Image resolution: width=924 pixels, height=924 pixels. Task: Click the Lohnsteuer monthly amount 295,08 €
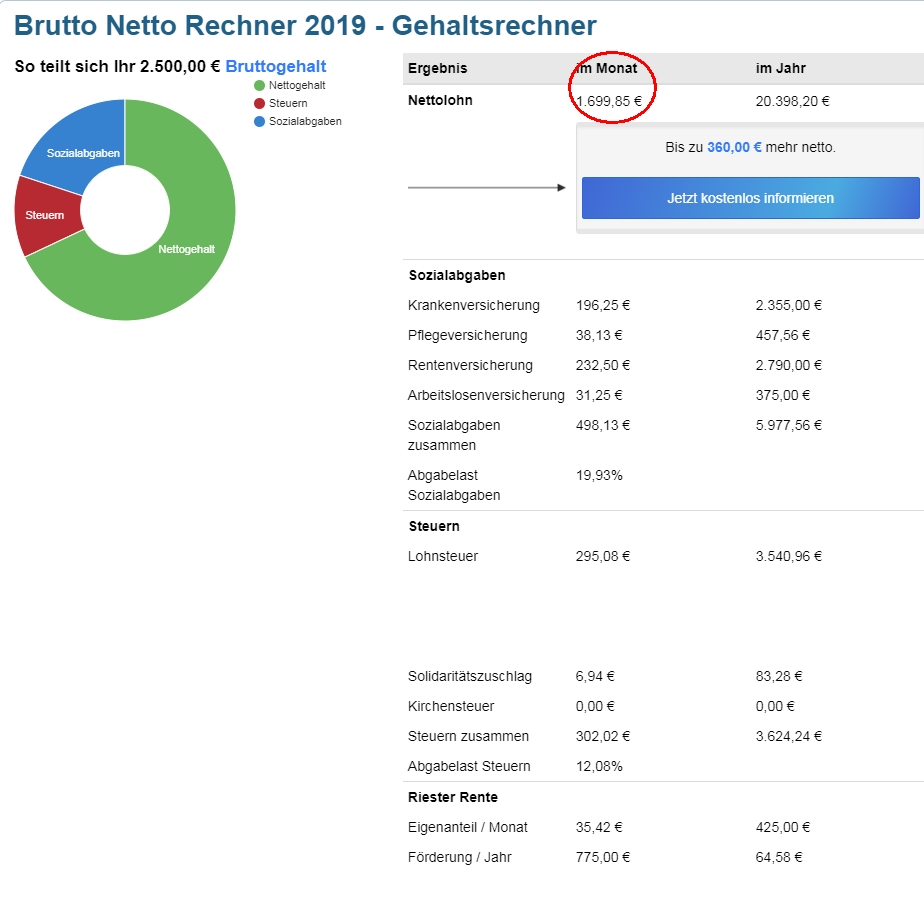click(603, 556)
